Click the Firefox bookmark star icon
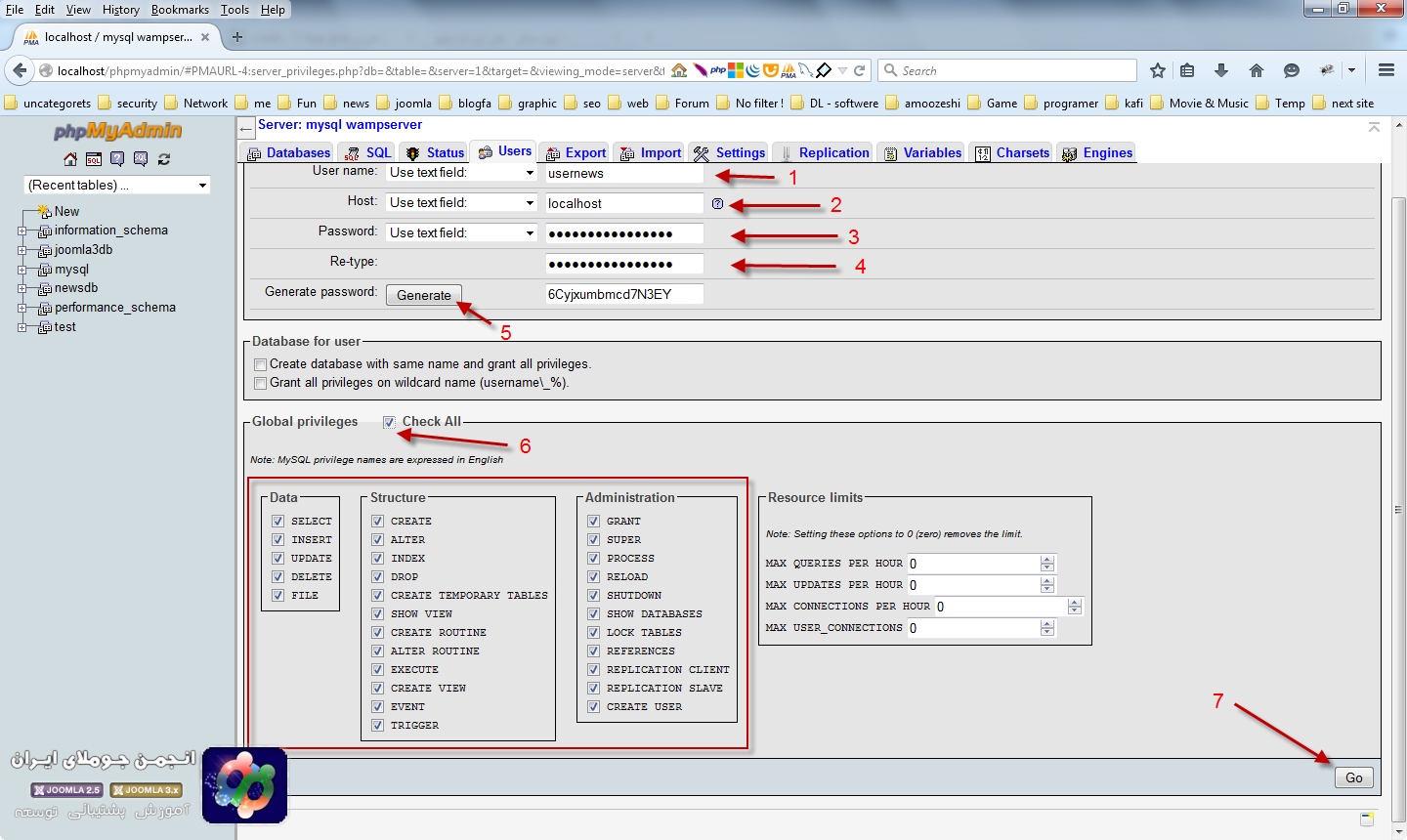 pyautogui.click(x=1158, y=70)
